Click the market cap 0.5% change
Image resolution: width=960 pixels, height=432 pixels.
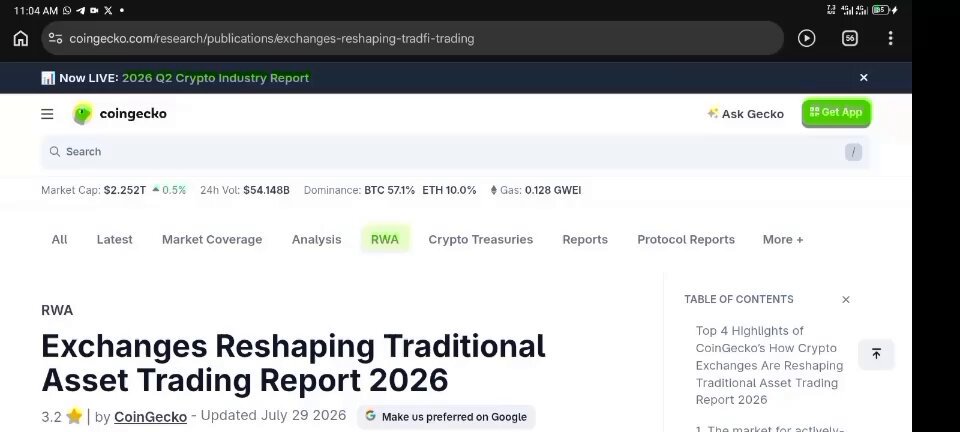[x=170, y=190]
